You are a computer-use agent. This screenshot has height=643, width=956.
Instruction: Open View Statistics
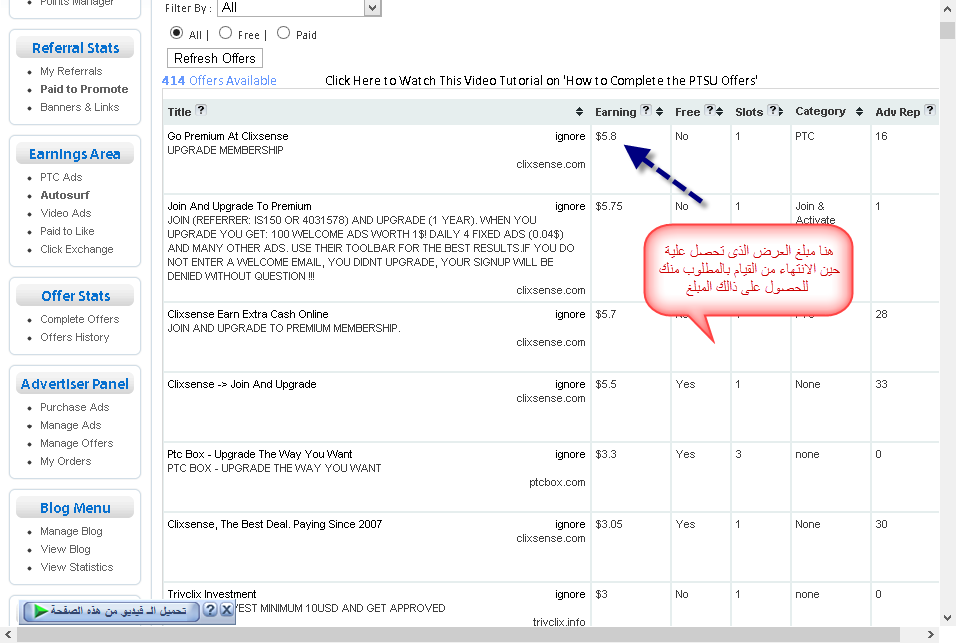77,567
